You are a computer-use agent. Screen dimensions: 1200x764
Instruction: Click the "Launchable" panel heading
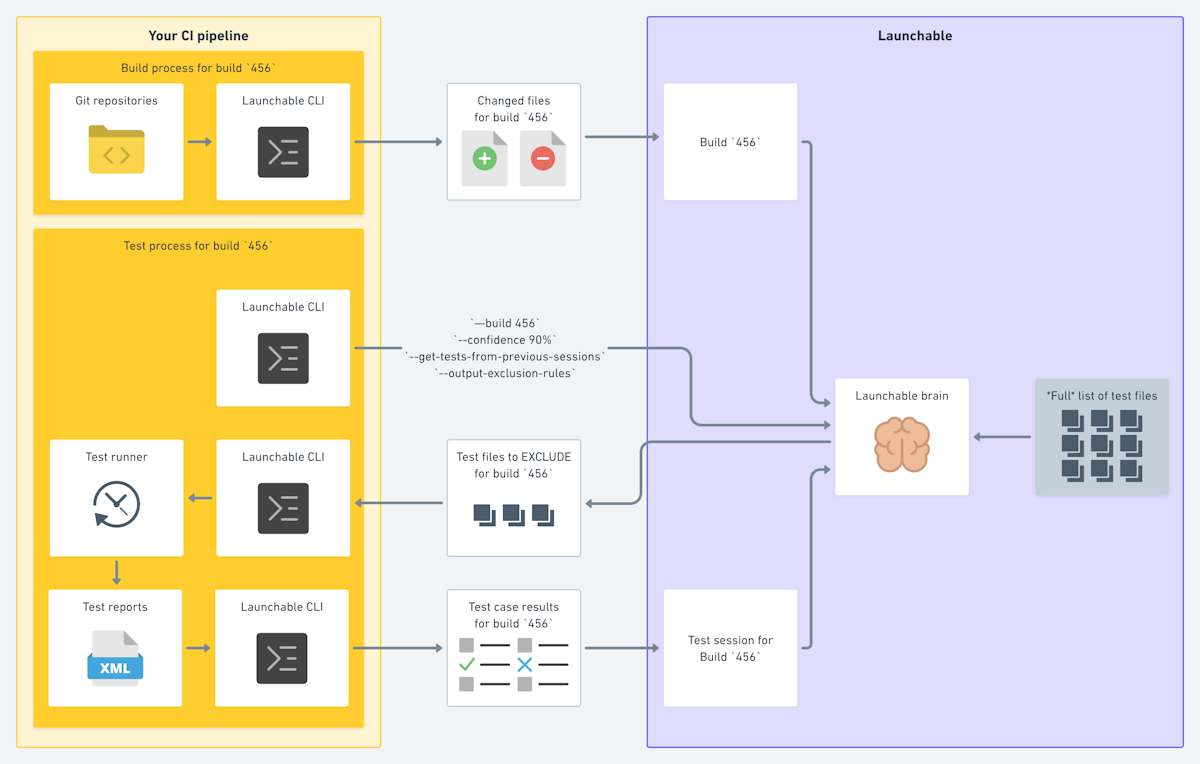point(915,35)
